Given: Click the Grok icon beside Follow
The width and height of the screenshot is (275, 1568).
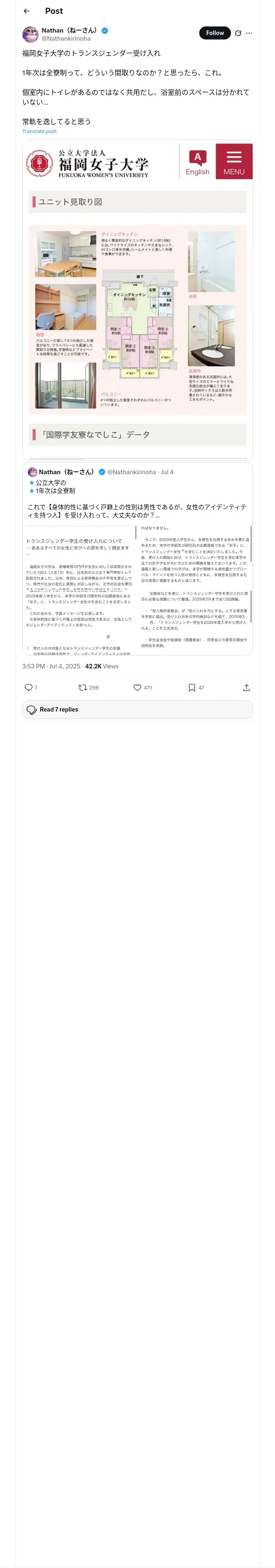Looking at the screenshot, I should [x=238, y=33].
